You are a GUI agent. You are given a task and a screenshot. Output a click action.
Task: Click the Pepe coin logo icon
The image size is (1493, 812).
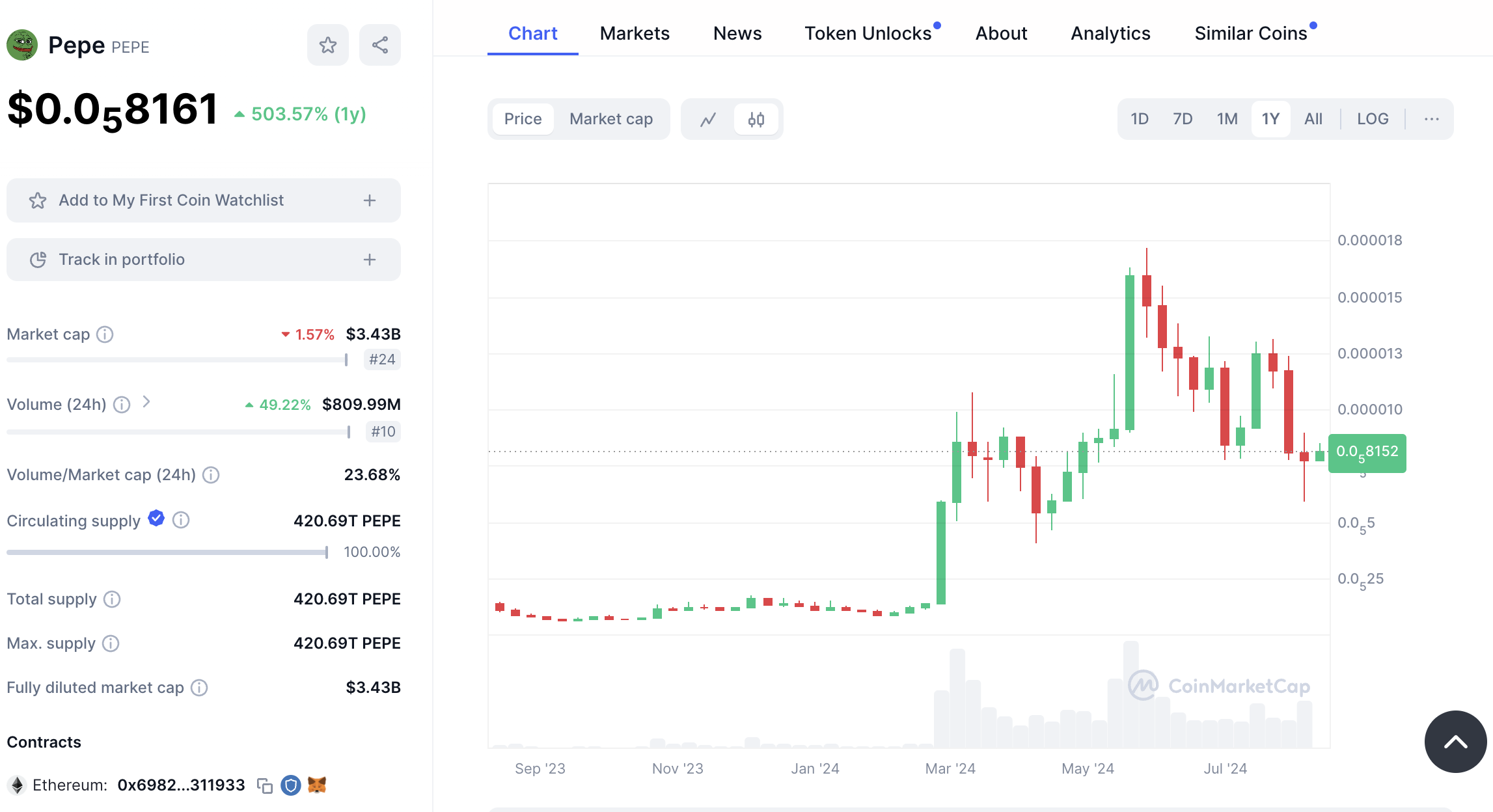pos(22,45)
